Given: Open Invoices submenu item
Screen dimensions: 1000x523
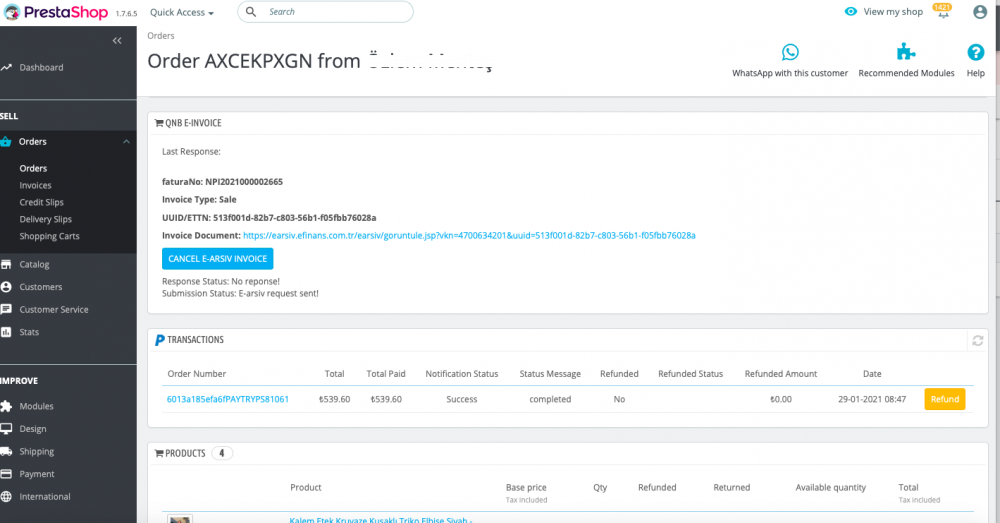Looking at the screenshot, I should pos(35,186).
